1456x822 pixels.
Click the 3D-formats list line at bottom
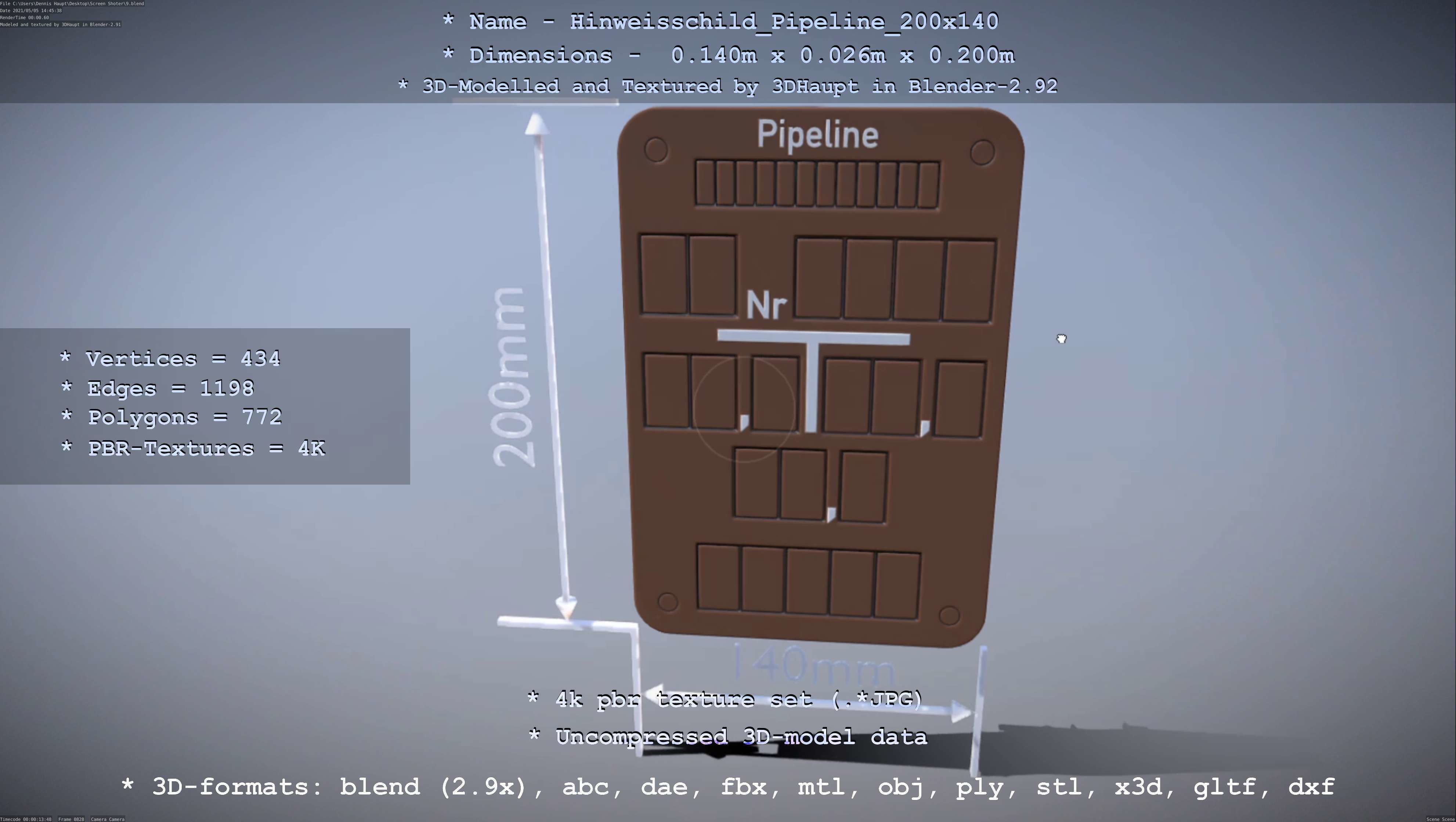[728, 787]
